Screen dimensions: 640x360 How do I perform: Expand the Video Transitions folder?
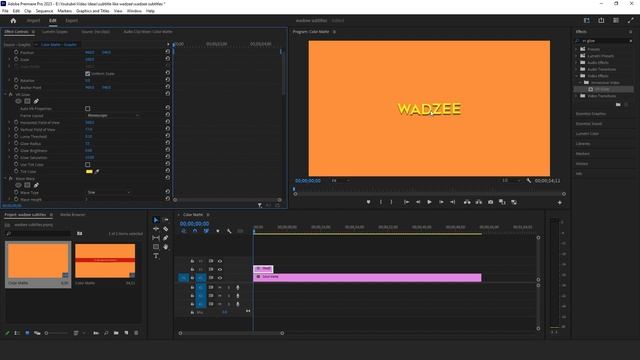[577, 96]
